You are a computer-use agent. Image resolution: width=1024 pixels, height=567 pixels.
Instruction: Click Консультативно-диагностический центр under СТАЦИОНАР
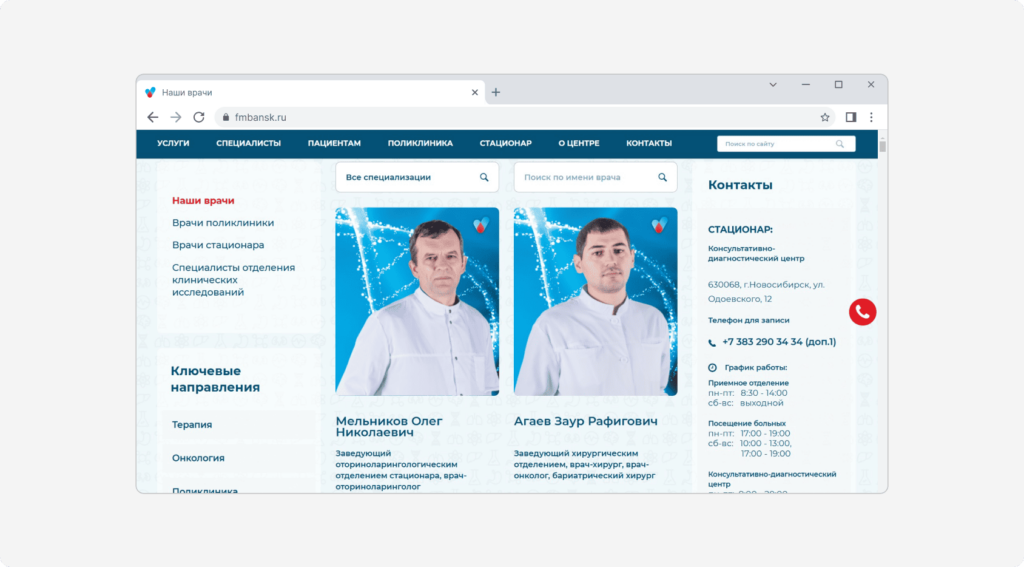[x=756, y=253]
